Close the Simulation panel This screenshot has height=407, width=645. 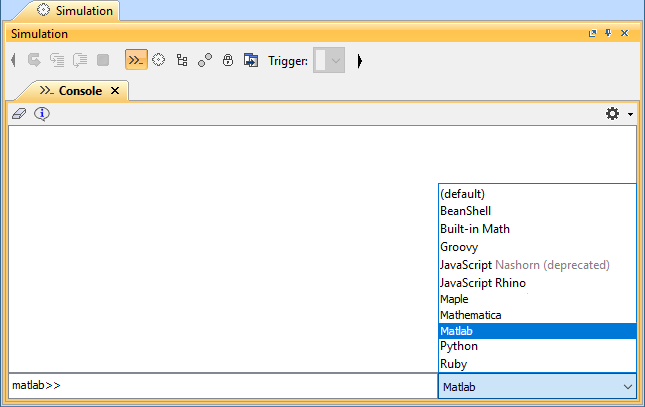coord(624,33)
